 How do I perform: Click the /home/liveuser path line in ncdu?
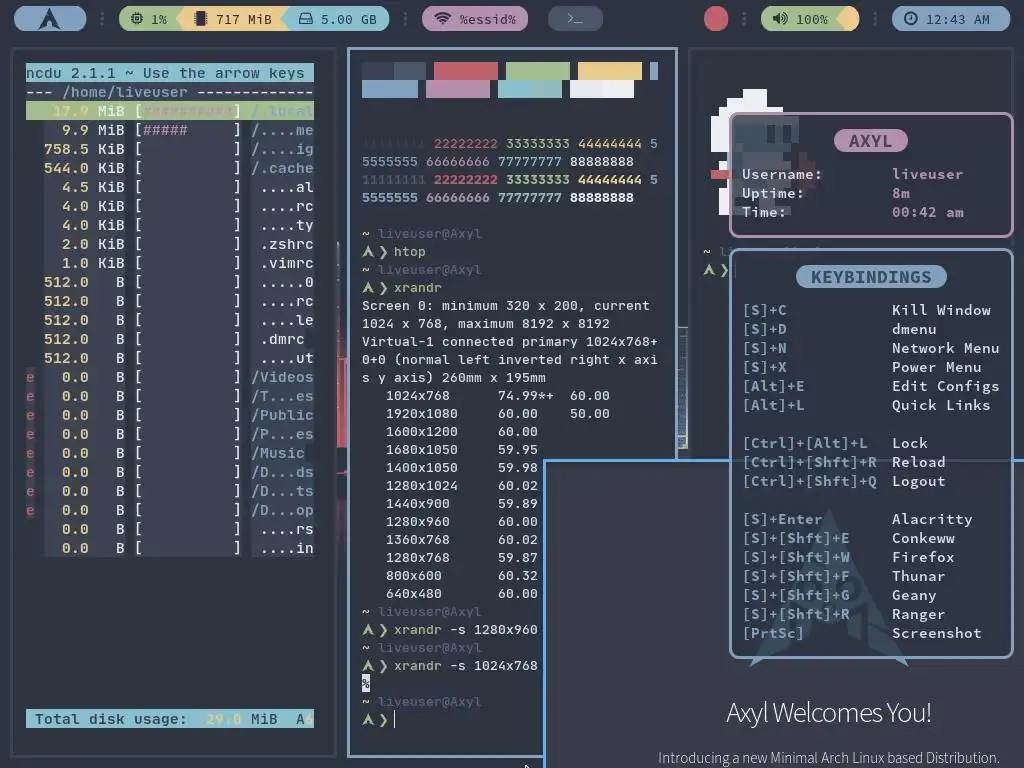(170, 92)
